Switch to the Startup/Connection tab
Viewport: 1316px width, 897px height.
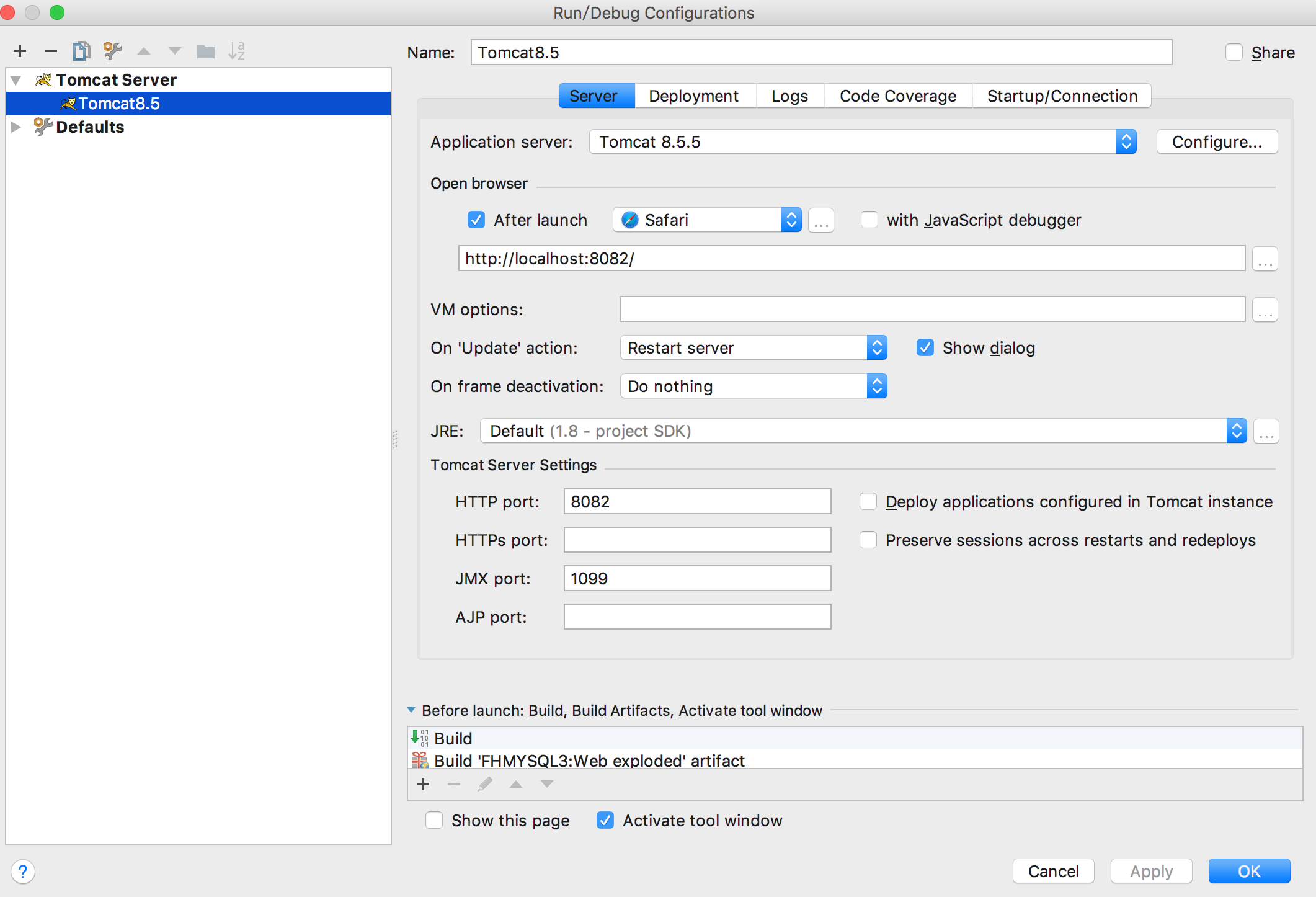1062,96
